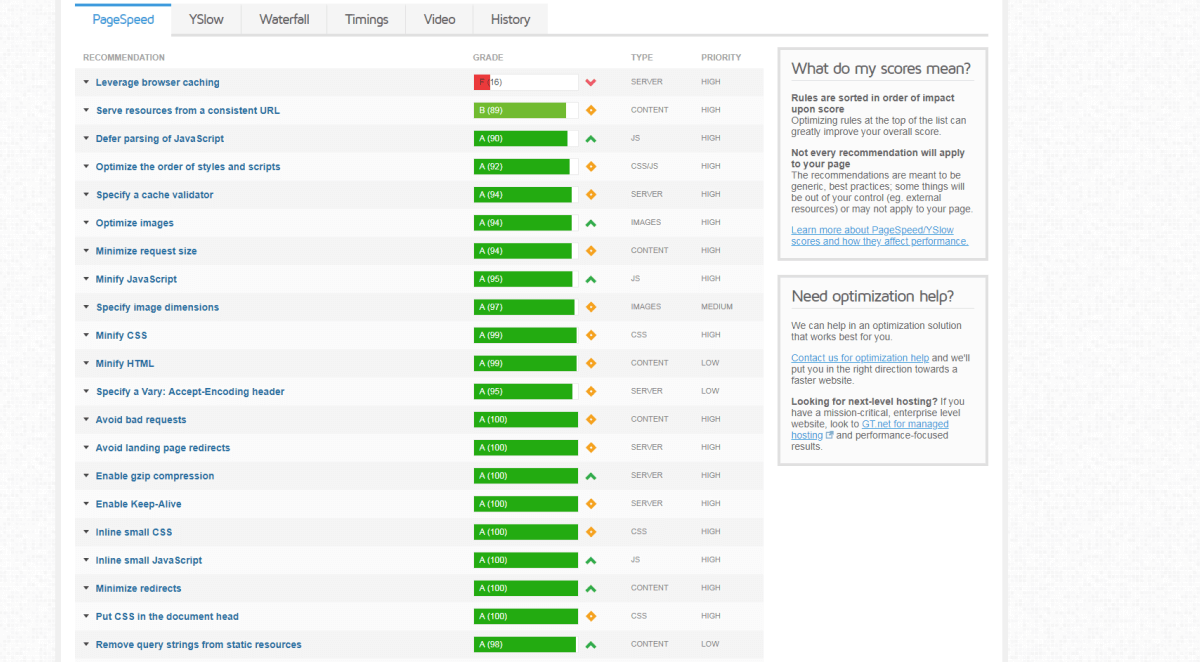The image size is (1200, 662).
Task: Click green up arrow for Enable gzip compression
Action: (x=591, y=476)
